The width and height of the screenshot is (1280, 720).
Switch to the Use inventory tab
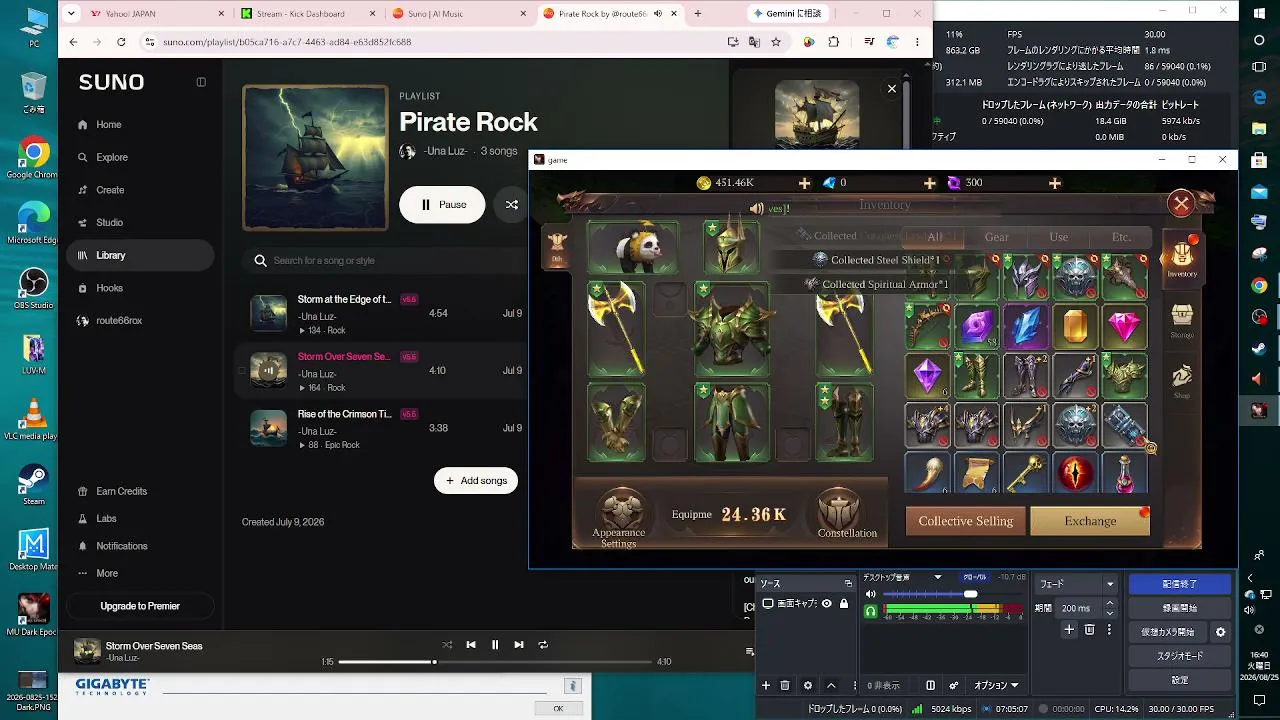tap(1058, 237)
